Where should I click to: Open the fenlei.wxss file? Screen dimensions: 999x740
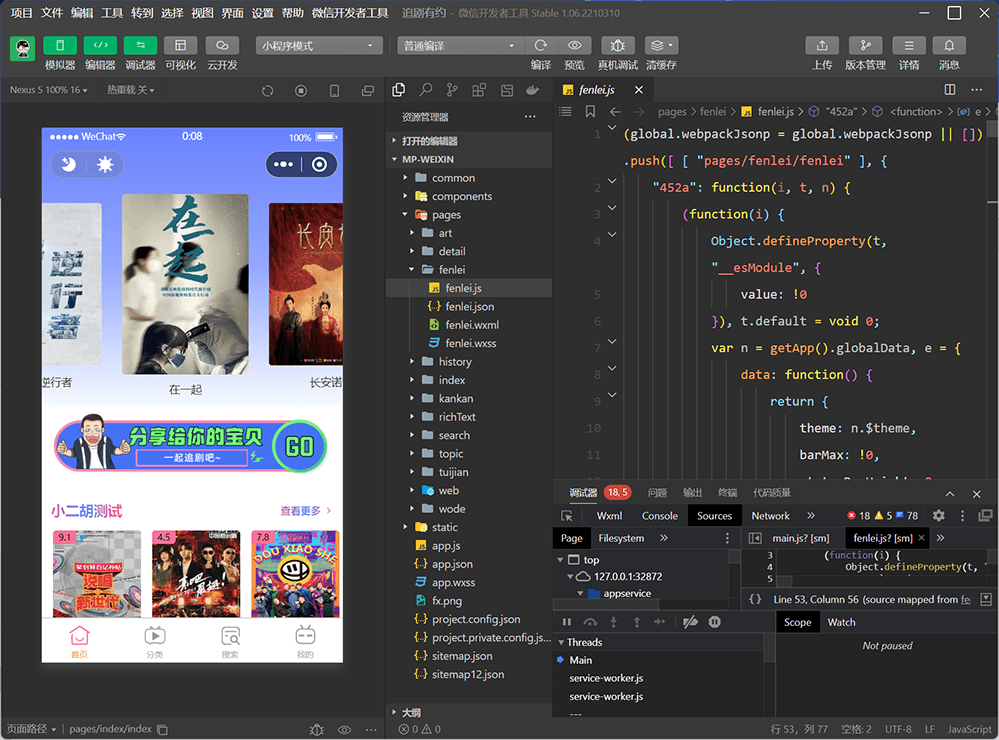(468, 343)
